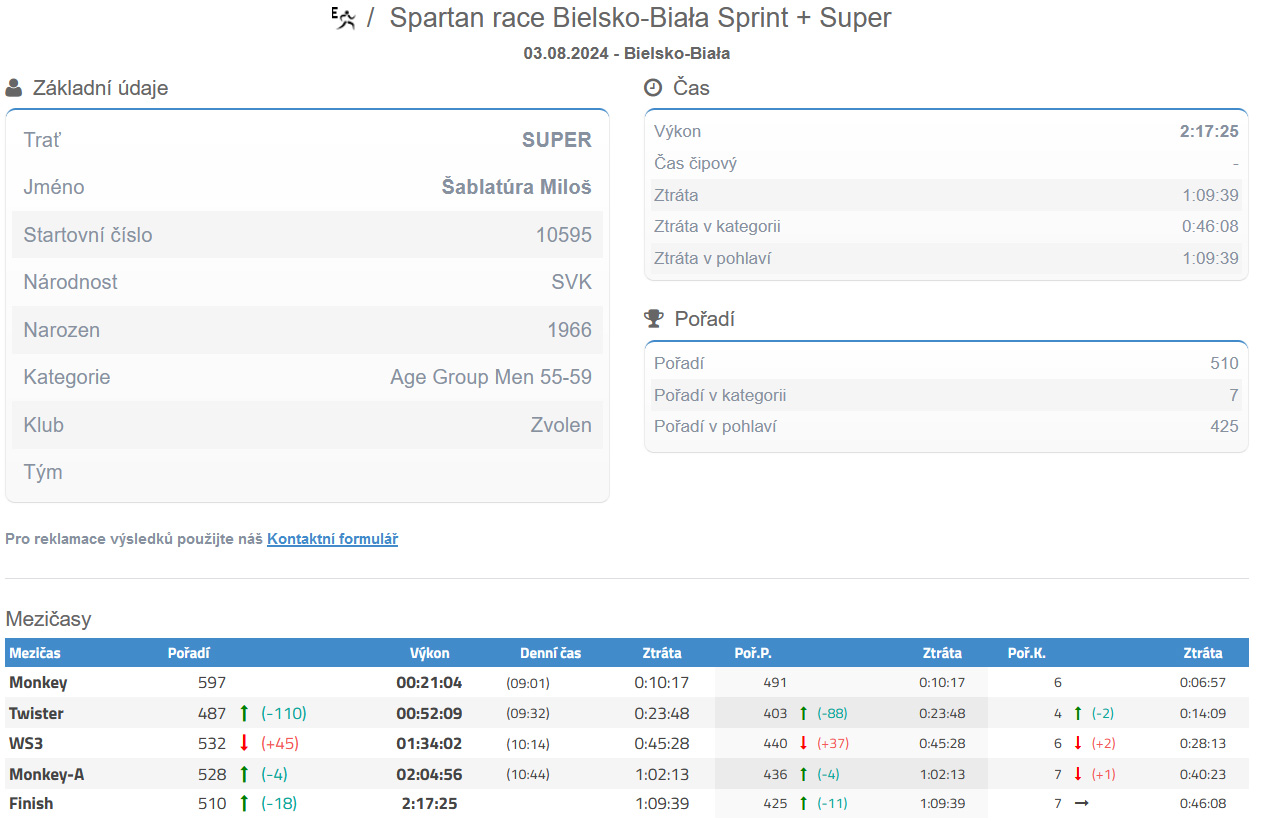
Task: Click the green up arrow in the Twister Pořadí cell
Action: pos(244,713)
